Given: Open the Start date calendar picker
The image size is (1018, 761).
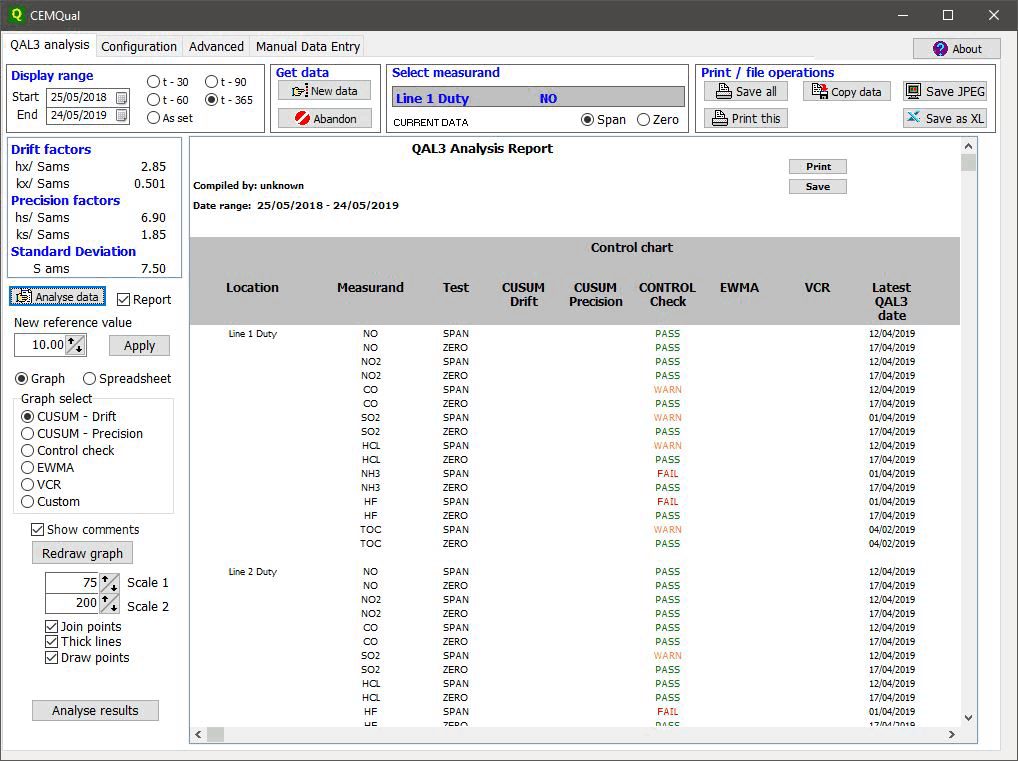Looking at the screenshot, I should (122, 98).
